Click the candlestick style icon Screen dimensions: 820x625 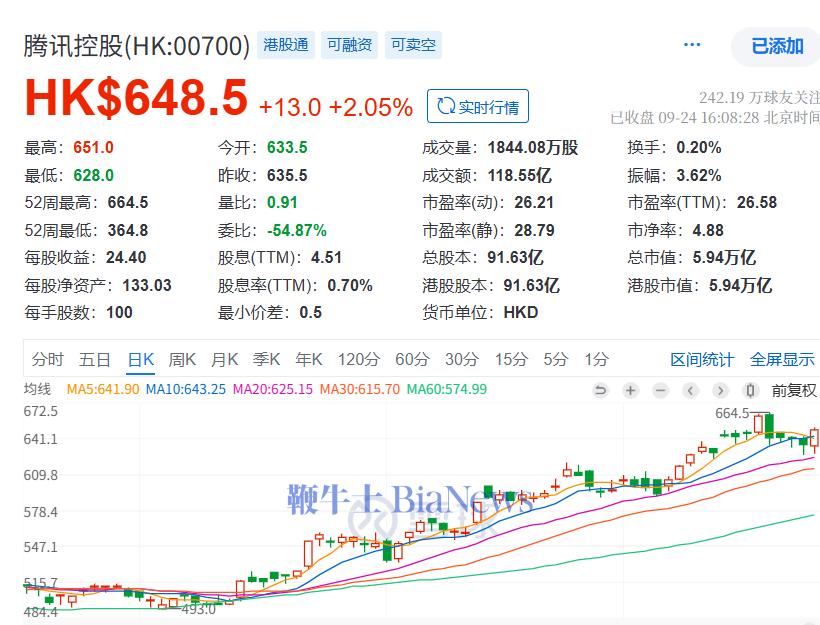pos(752,390)
